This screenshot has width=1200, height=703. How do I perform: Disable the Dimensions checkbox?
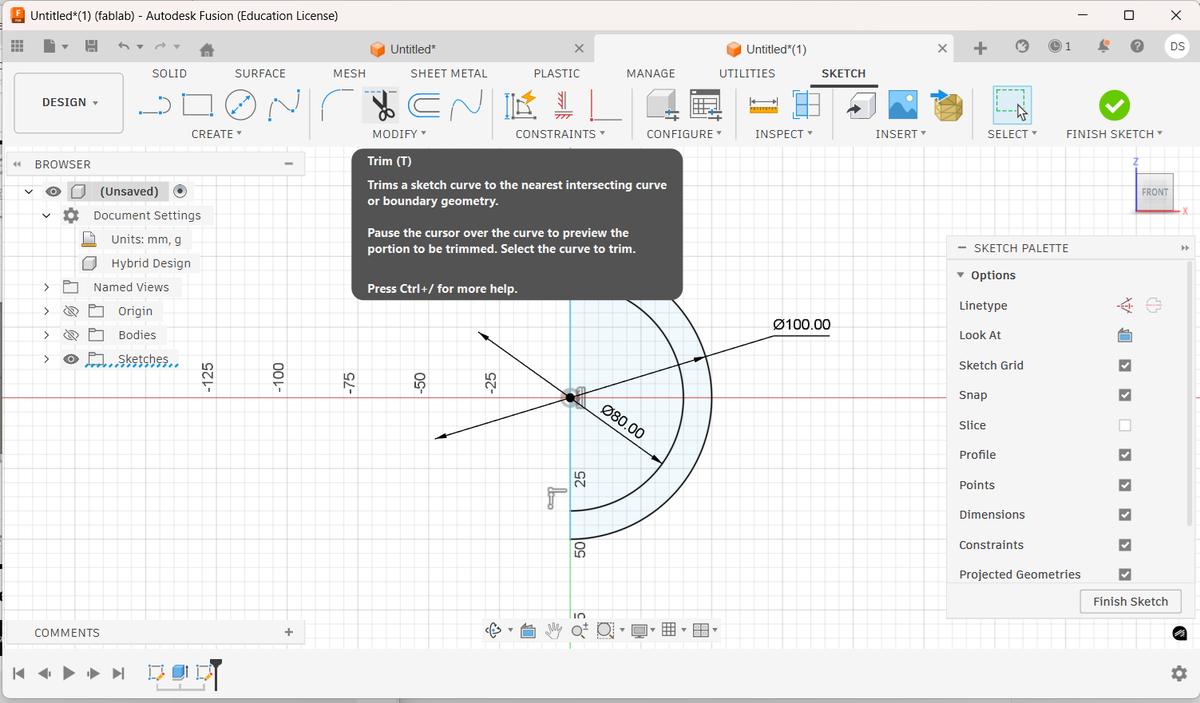point(1125,514)
